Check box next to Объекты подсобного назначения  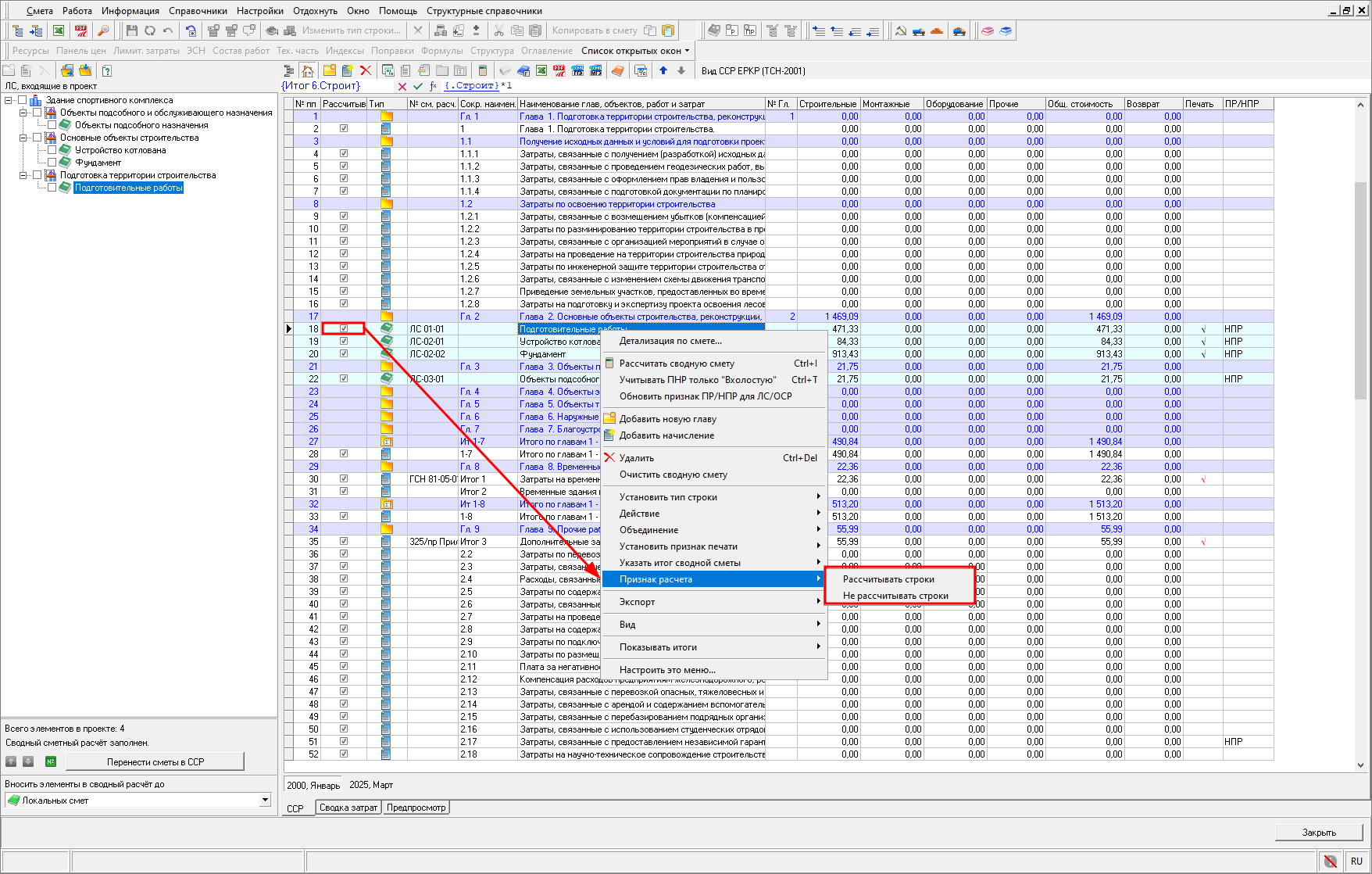[52, 125]
